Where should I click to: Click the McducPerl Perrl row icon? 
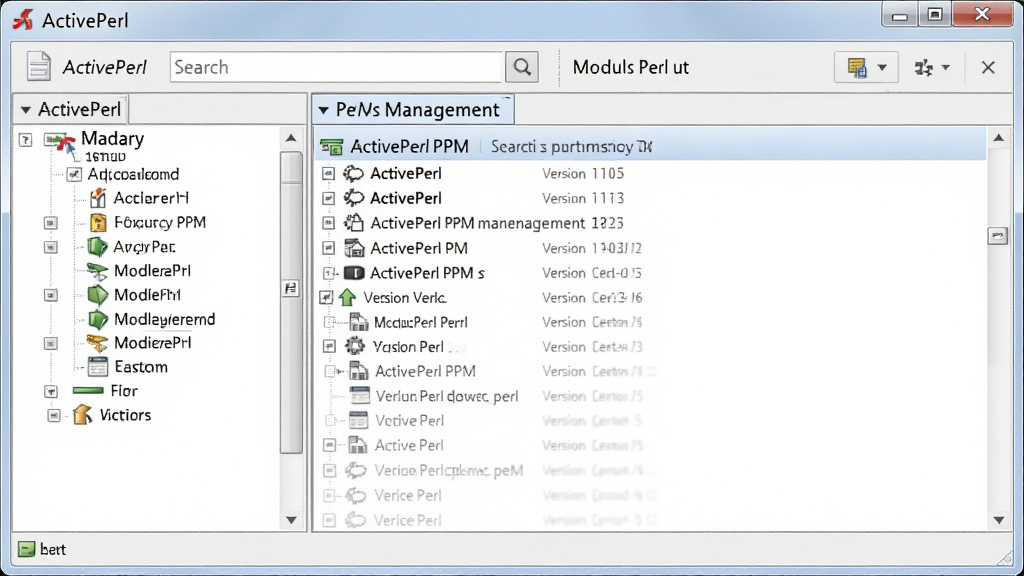[x=359, y=322]
